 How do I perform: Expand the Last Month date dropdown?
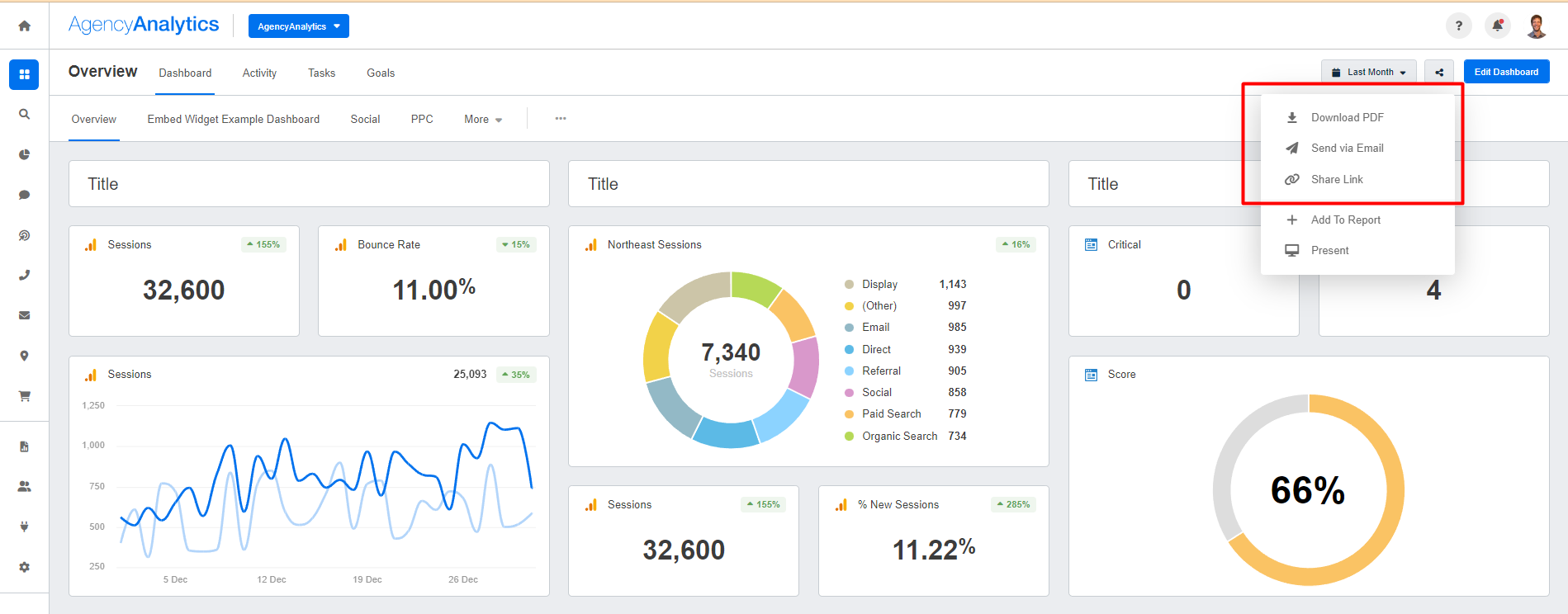[x=1368, y=73]
